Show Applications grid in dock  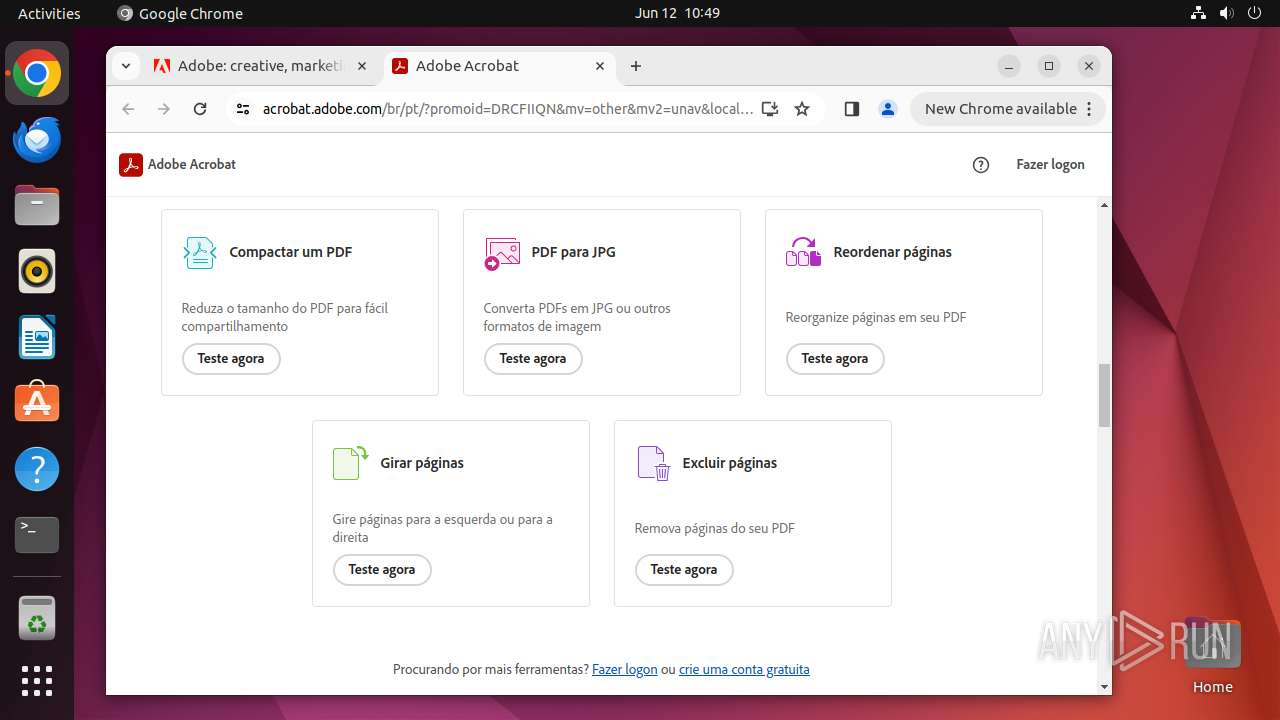[37, 681]
